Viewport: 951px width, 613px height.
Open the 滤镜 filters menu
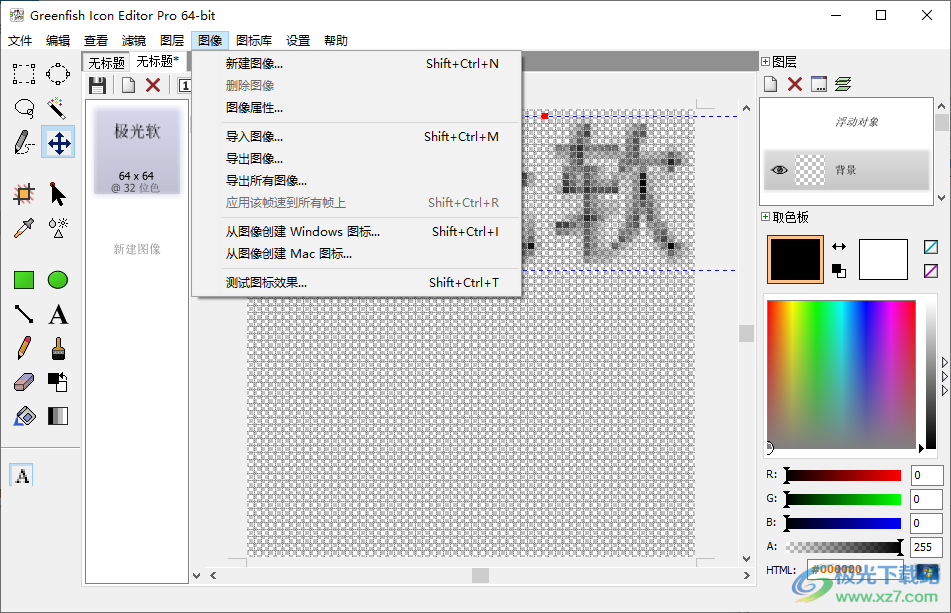[x=134, y=40]
